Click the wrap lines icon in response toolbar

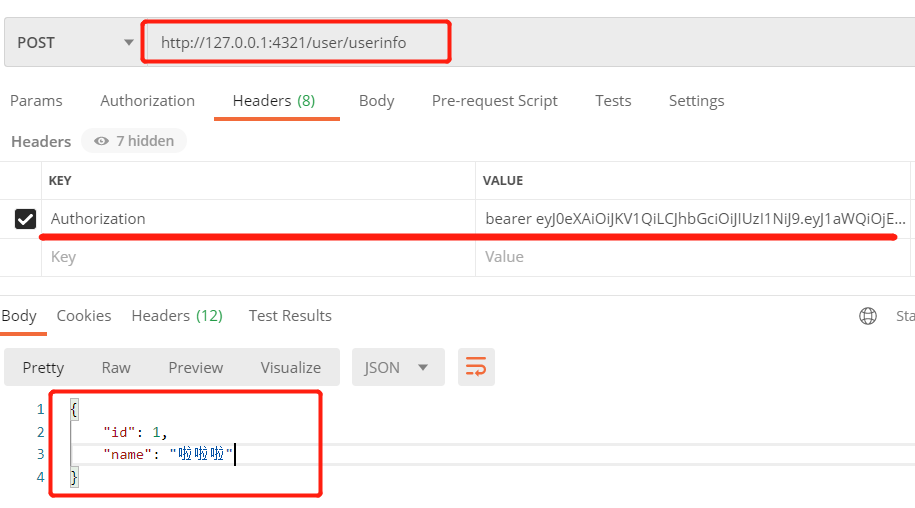(x=476, y=367)
